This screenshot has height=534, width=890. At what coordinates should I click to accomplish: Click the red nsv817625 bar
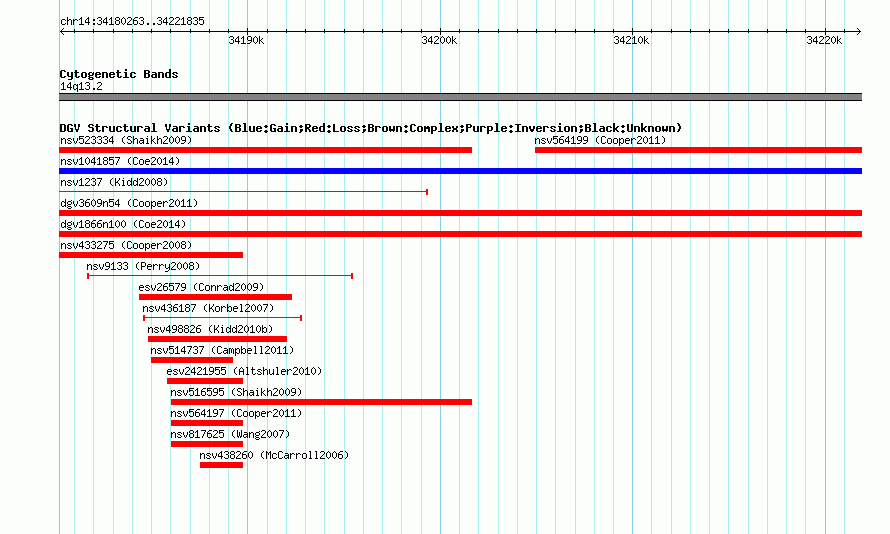coord(207,444)
